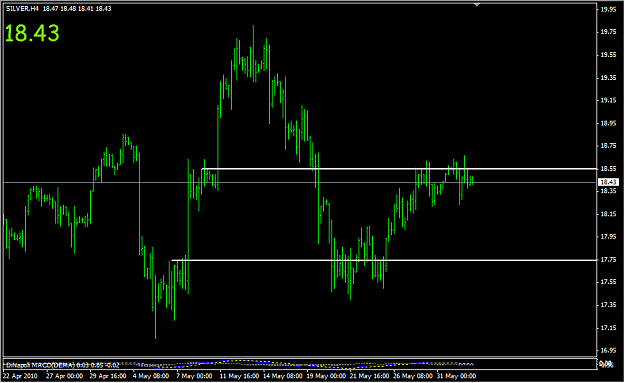Click the SILVER,H4 chart title text

pyautogui.click(x=22, y=8)
